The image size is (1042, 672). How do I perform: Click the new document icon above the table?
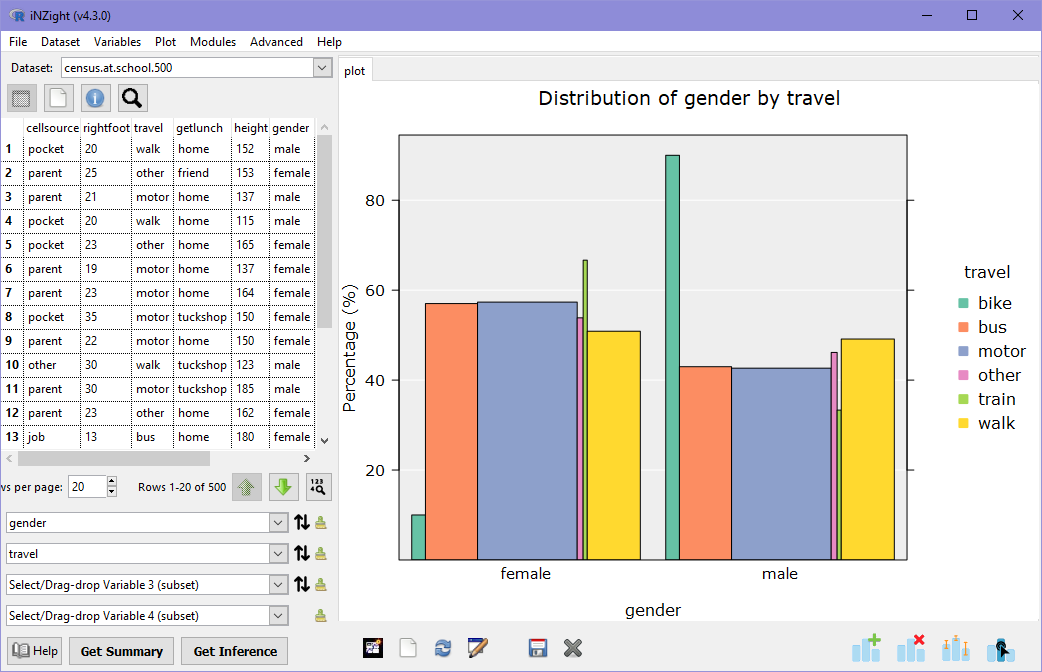58,98
